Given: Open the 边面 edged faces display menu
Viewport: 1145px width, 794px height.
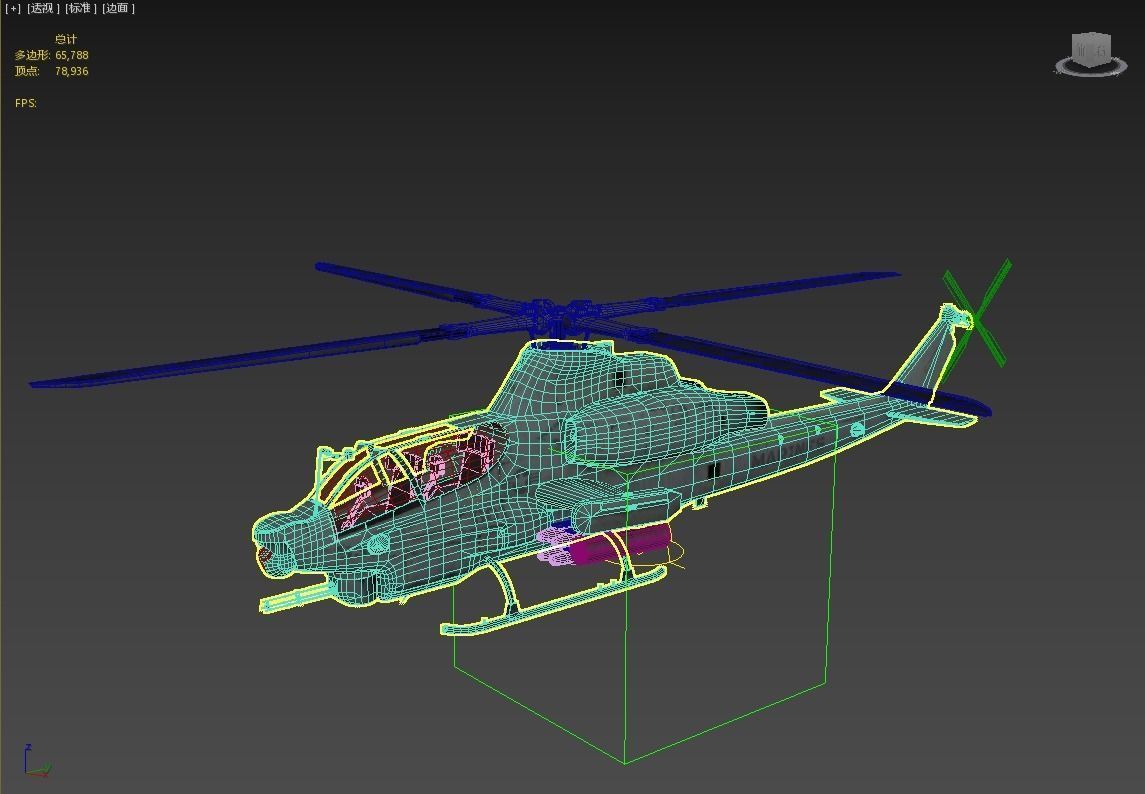Looking at the screenshot, I should click(118, 9).
